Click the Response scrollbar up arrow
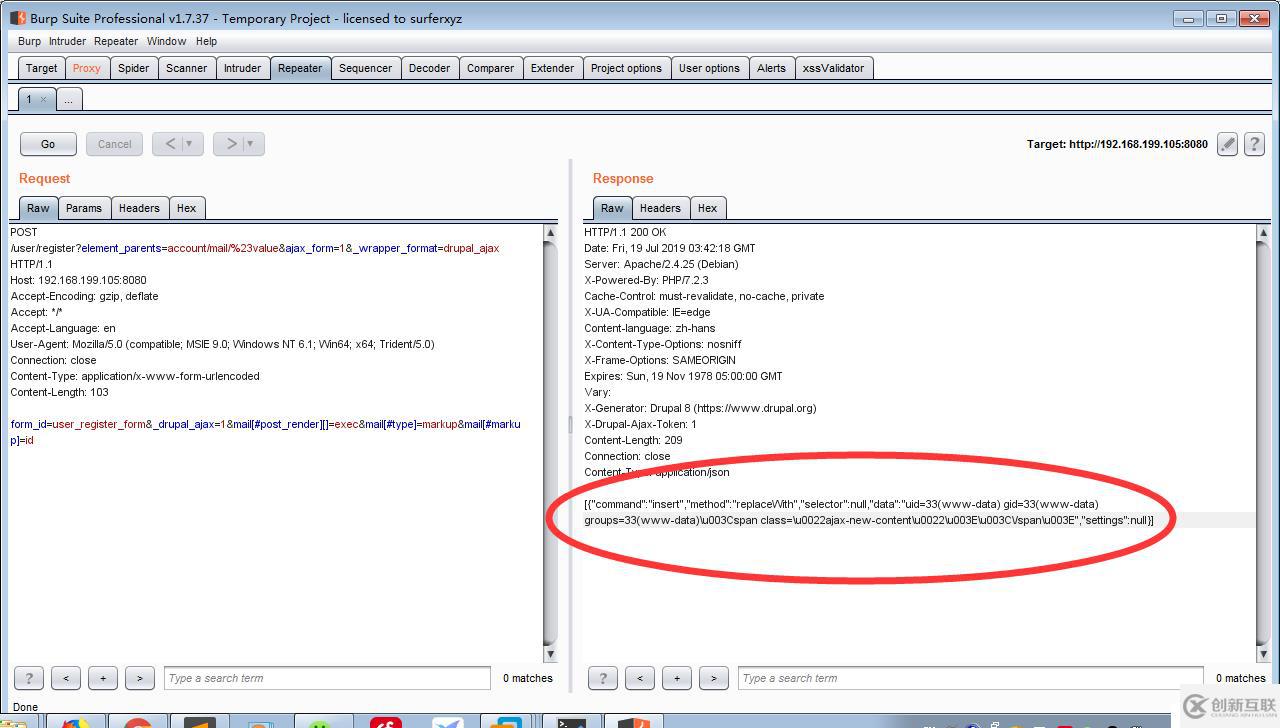The height and width of the screenshot is (728, 1280). [1263, 233]
